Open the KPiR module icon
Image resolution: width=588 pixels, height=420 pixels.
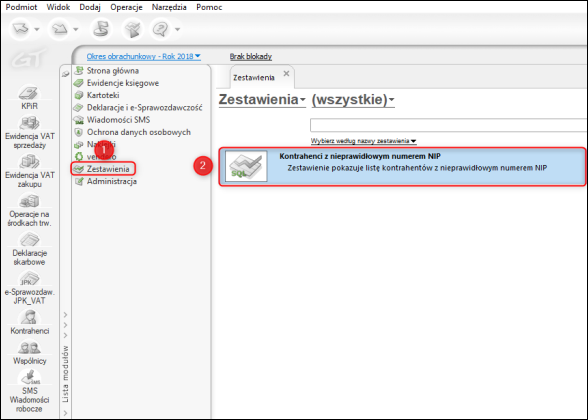pyautogui.click(x=30, y=98)
